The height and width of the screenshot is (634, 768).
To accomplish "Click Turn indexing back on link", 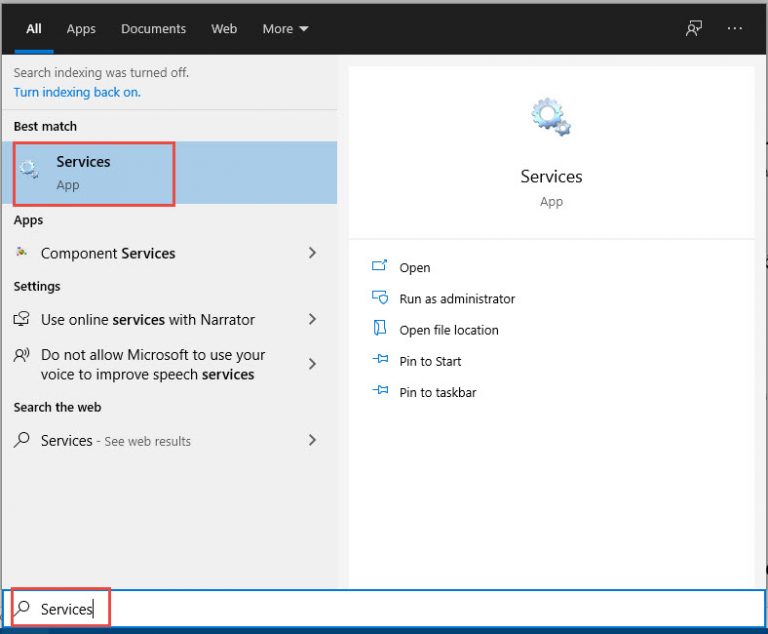I will tap(77, 92).
